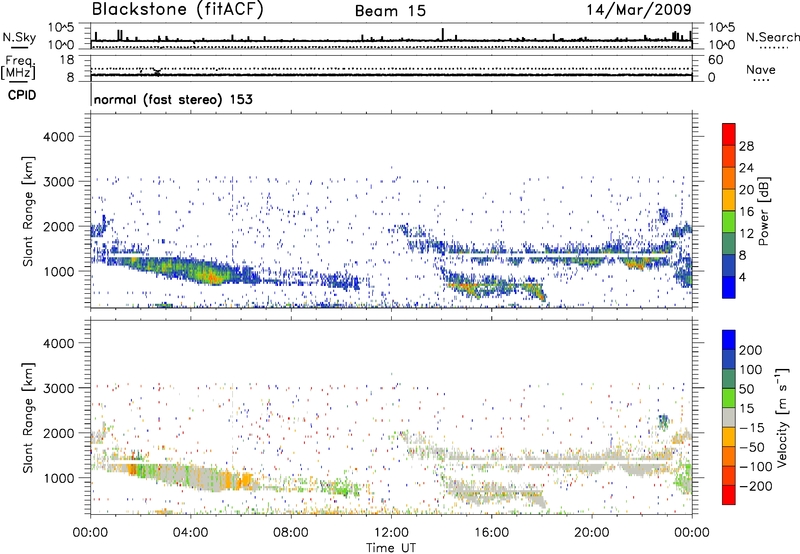Viewport: 800px width, 554px height.
Task: Click the tall N.Sky spike near 14:00
Action: click(443, 34)
